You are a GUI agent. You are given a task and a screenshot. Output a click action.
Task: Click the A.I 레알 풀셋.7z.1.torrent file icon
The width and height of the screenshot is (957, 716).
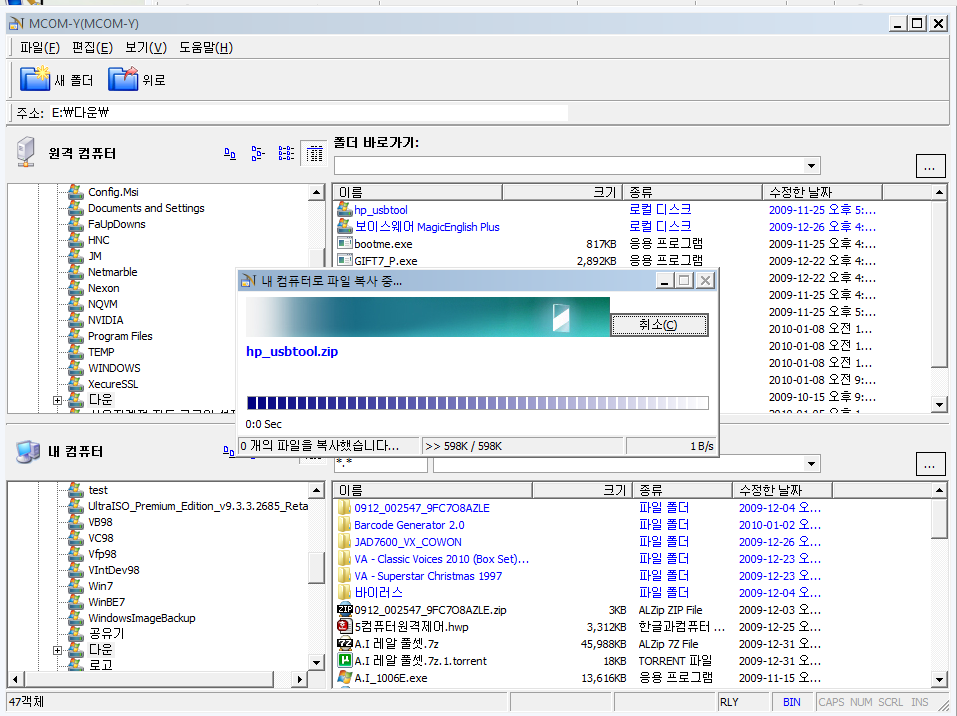[x=345, y=661]
